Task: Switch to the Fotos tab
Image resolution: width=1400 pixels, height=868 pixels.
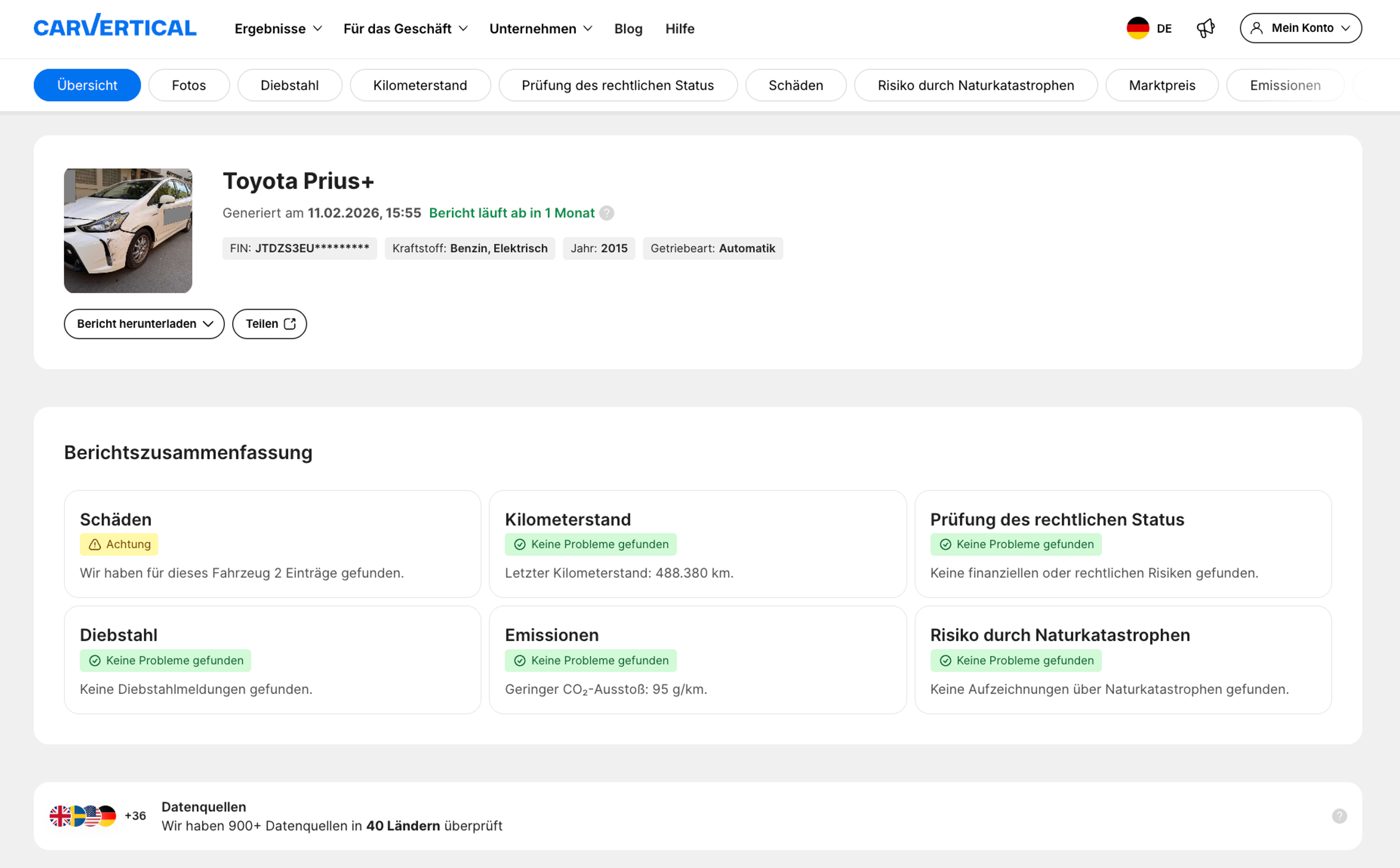Action: click(x=189, y=85)
